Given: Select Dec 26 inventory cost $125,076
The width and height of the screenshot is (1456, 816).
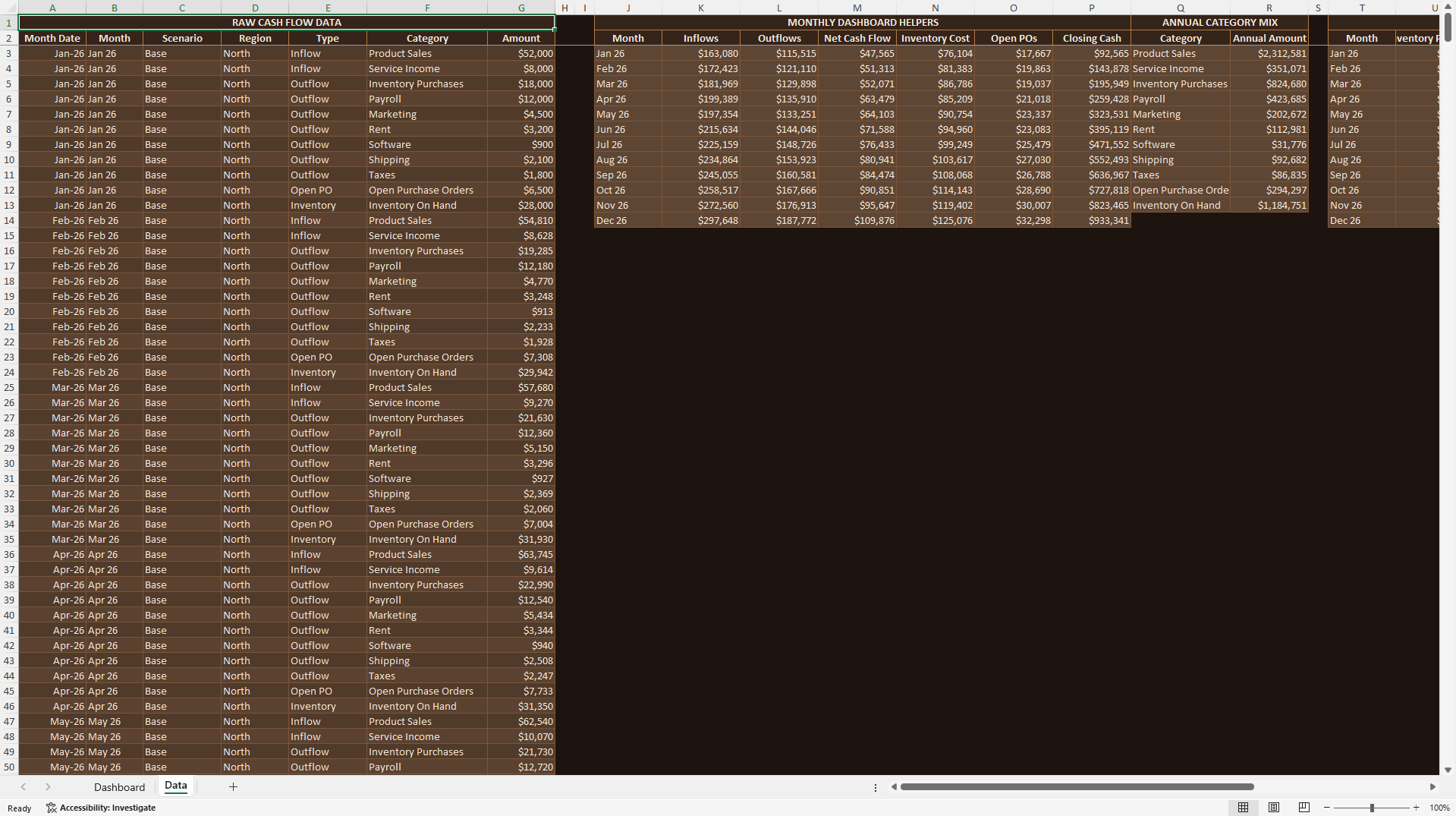Looking at the screenshot, I should (x=936, y=220).
